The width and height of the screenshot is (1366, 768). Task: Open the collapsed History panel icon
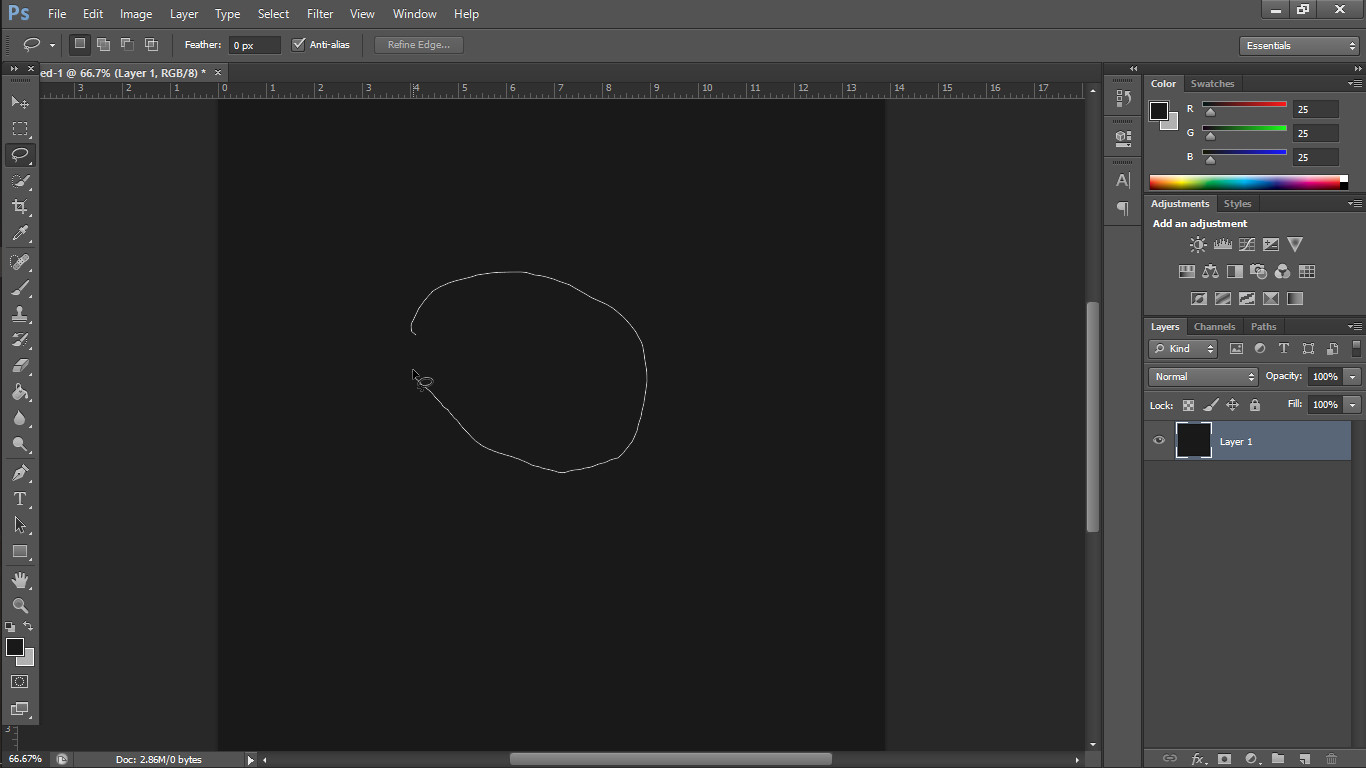(1123, 99)
